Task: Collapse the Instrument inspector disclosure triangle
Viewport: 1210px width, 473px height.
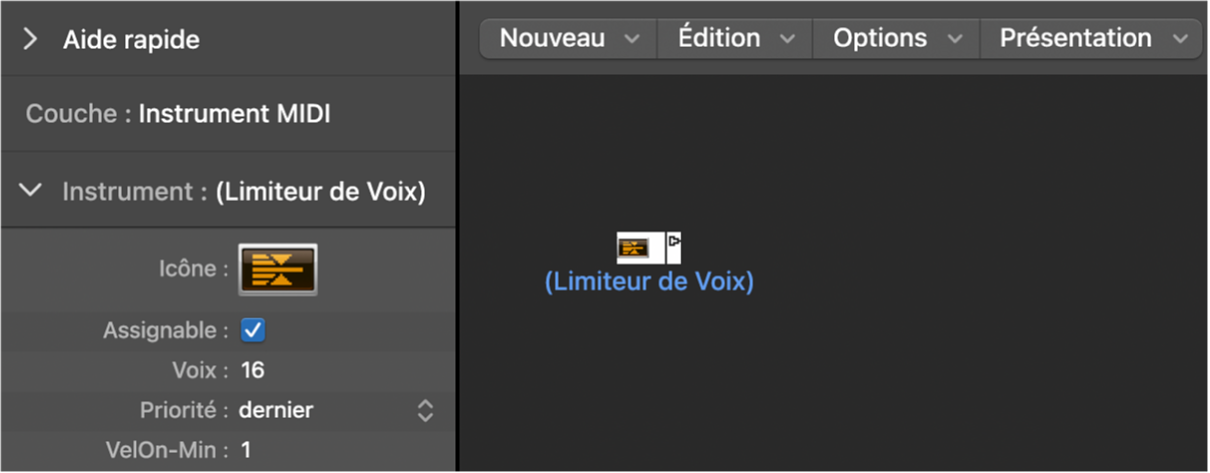Action: point(32,190)
